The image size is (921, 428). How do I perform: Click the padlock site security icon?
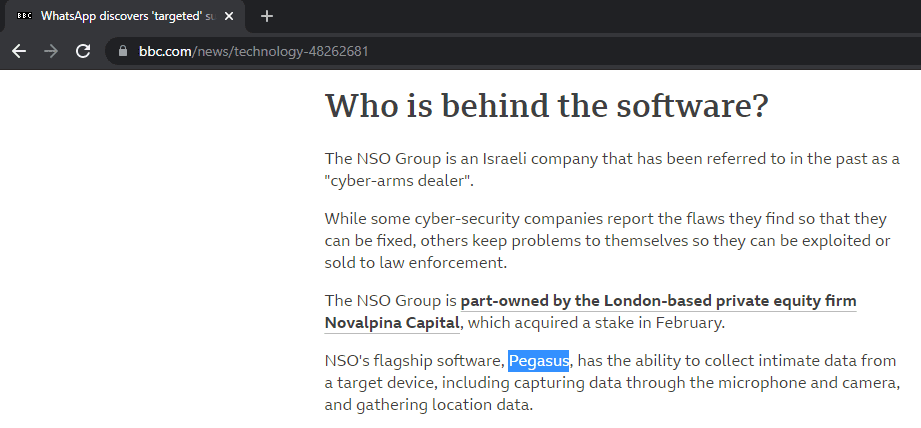tap(123, 51)
